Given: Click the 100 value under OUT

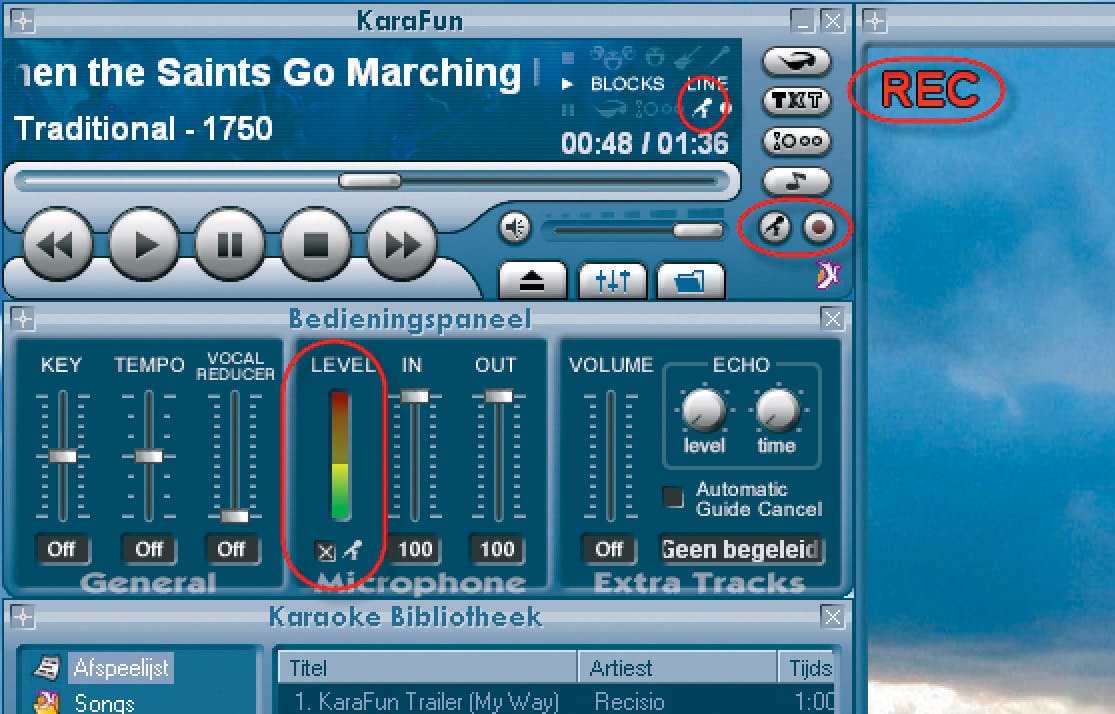Looking at the screenshot, I should pyautogui.click(x=497, y=549).
